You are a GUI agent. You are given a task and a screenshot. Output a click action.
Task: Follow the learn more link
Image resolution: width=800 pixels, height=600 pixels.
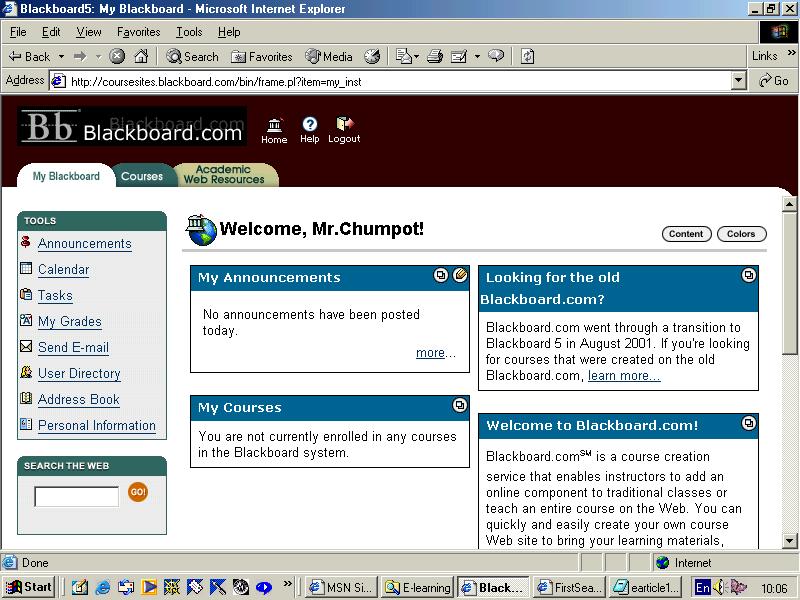coord(624,376)
